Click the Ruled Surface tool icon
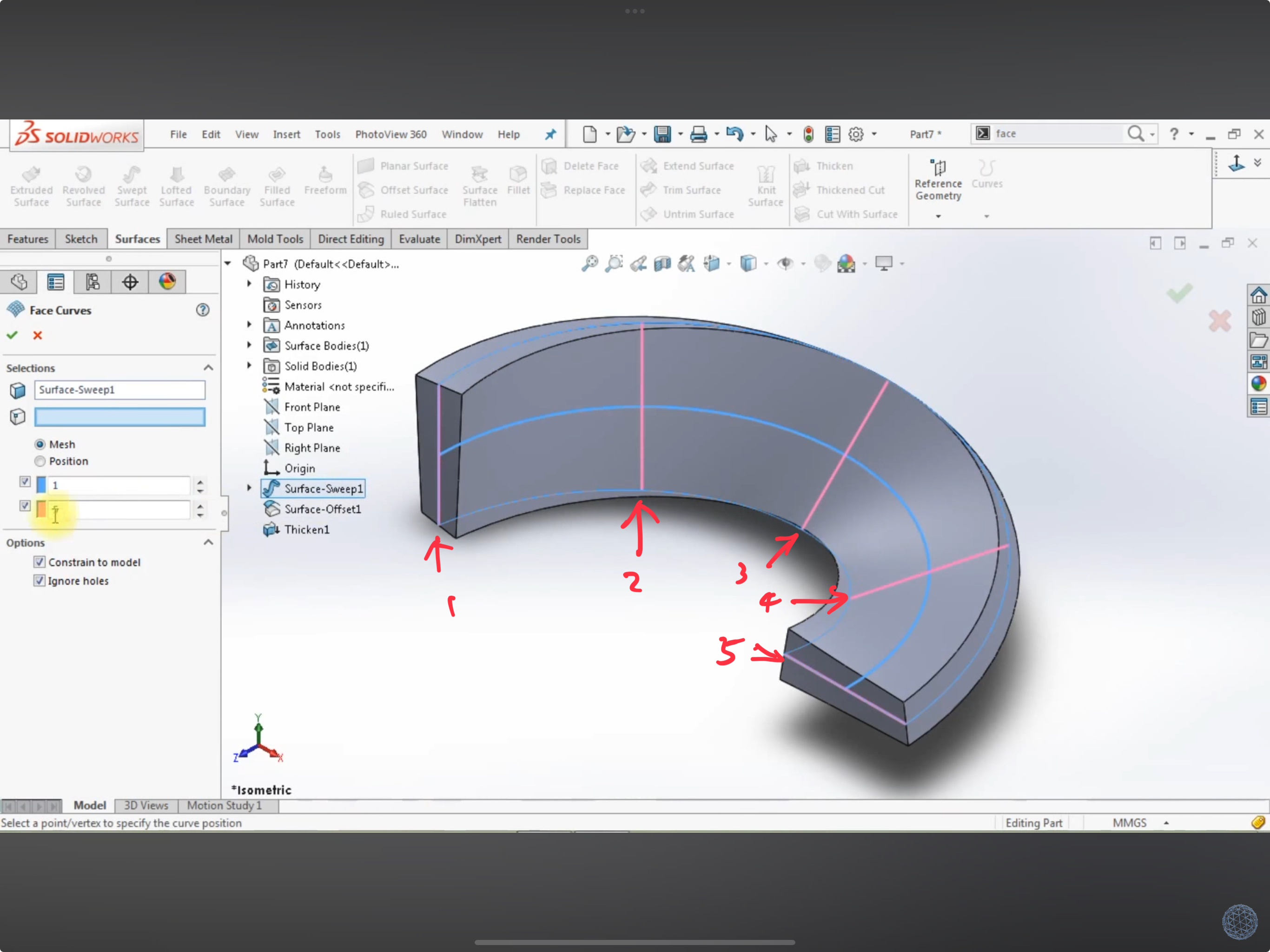The image size is (1270, 952). 370,213
